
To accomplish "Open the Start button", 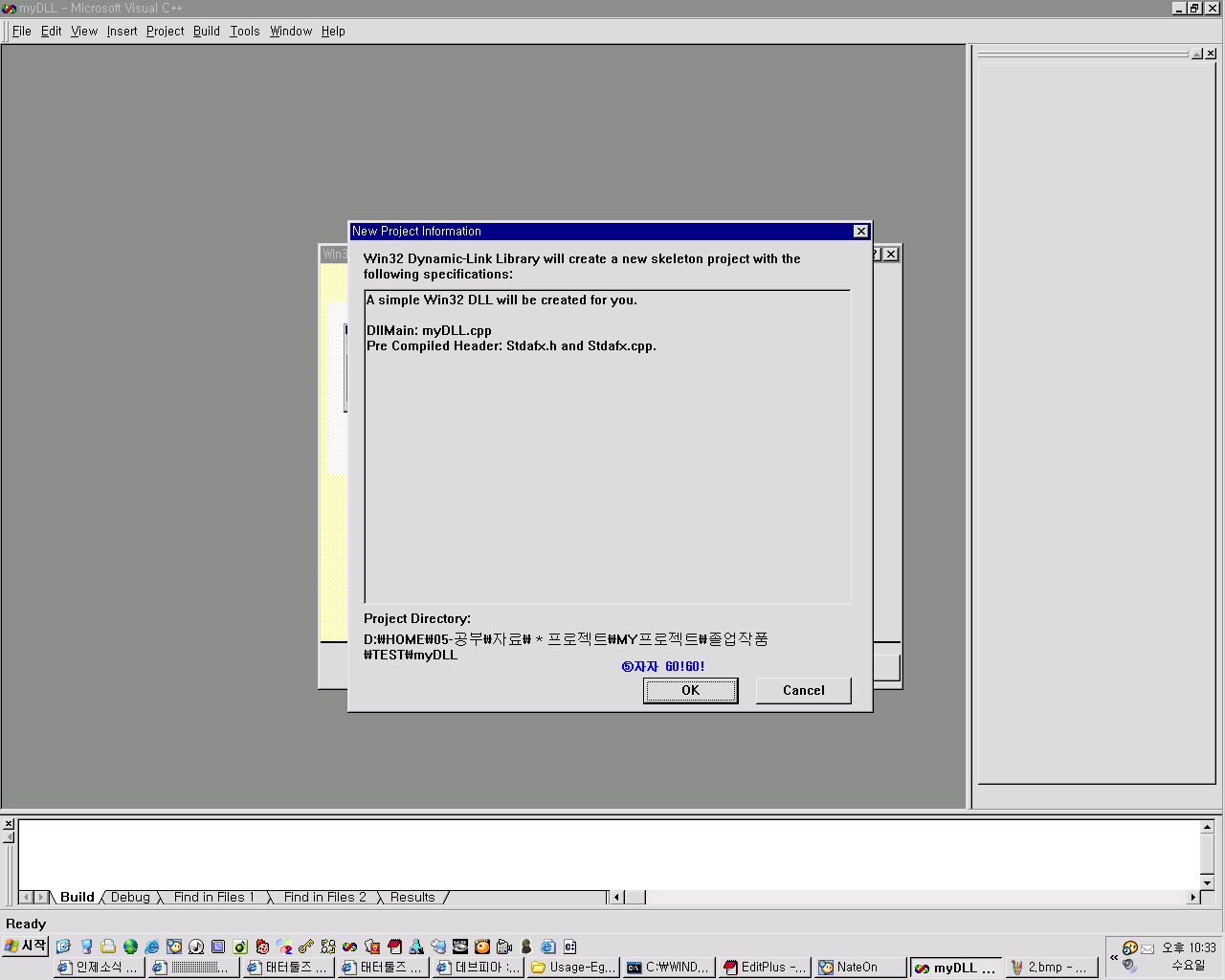I will tap(25, 946).
